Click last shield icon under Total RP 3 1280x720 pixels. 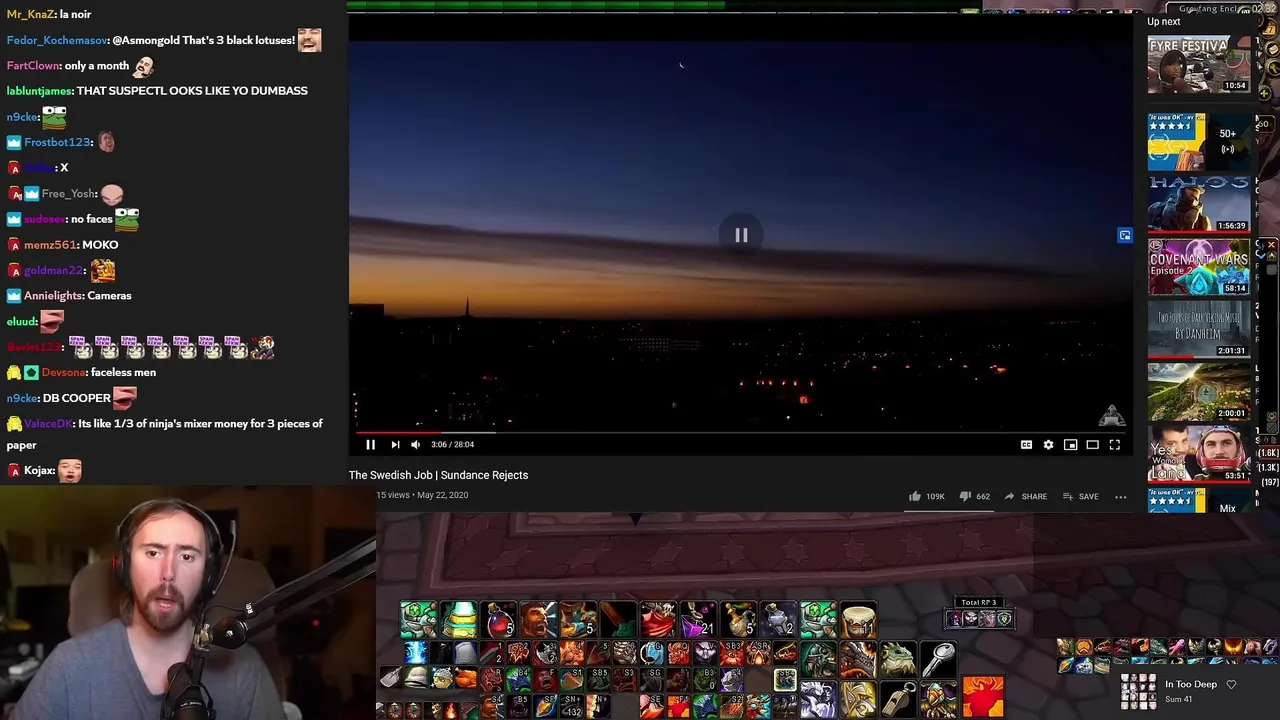coord(1005,619)
